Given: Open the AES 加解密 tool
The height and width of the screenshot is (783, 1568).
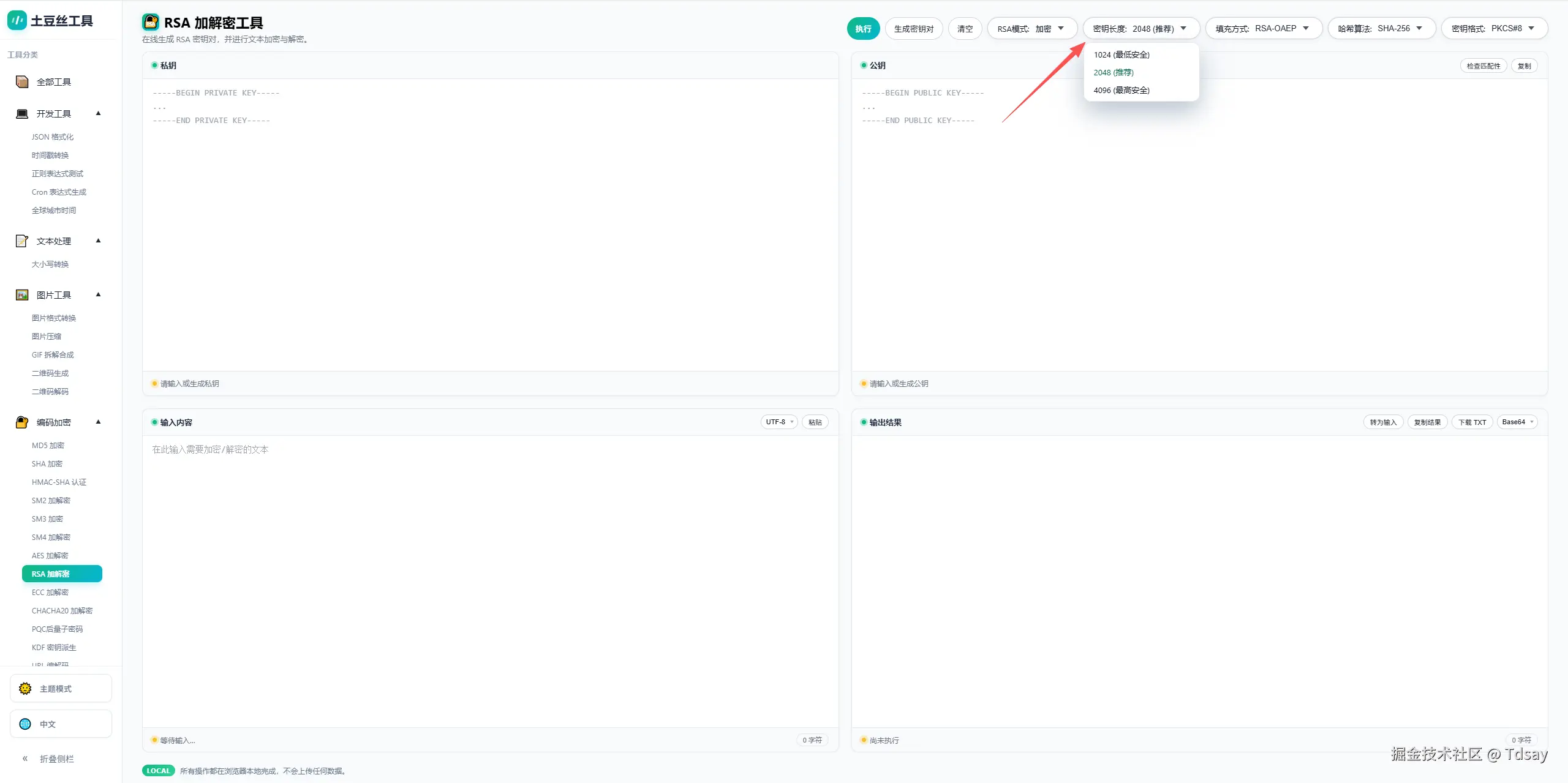Looking at the screenshot, I should pyautogui.click(x=50, y=556).
